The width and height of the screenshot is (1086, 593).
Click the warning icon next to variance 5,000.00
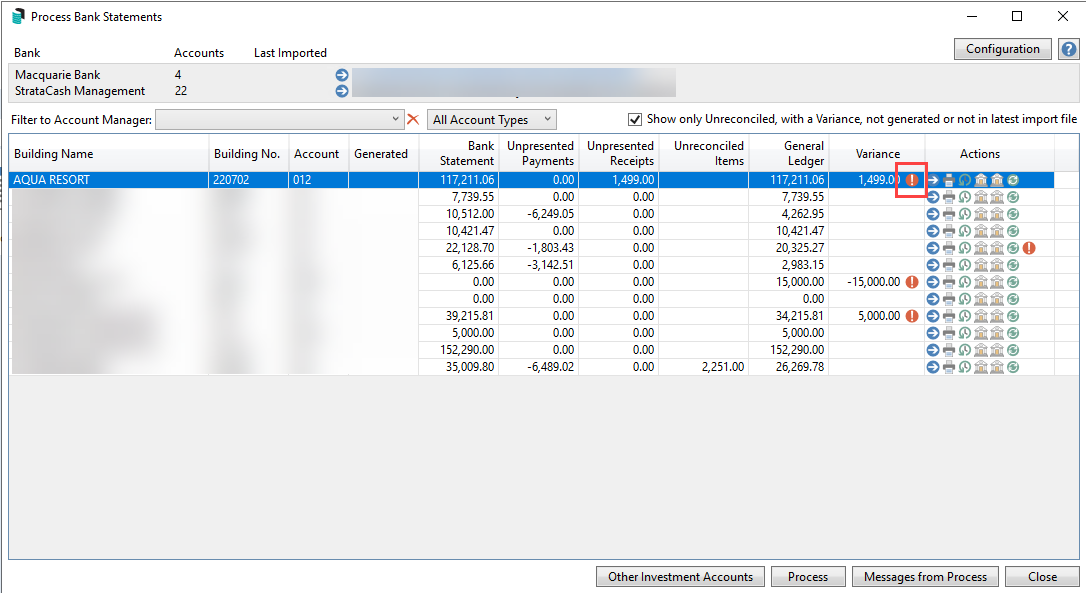coord(912,316)
